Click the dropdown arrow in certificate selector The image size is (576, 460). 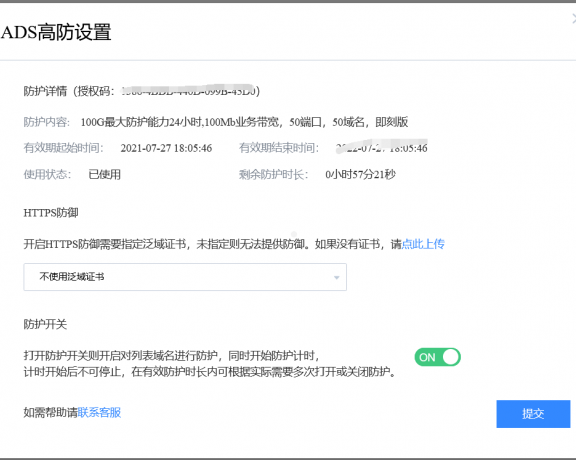pyautogui.click(x=336, y=277)
